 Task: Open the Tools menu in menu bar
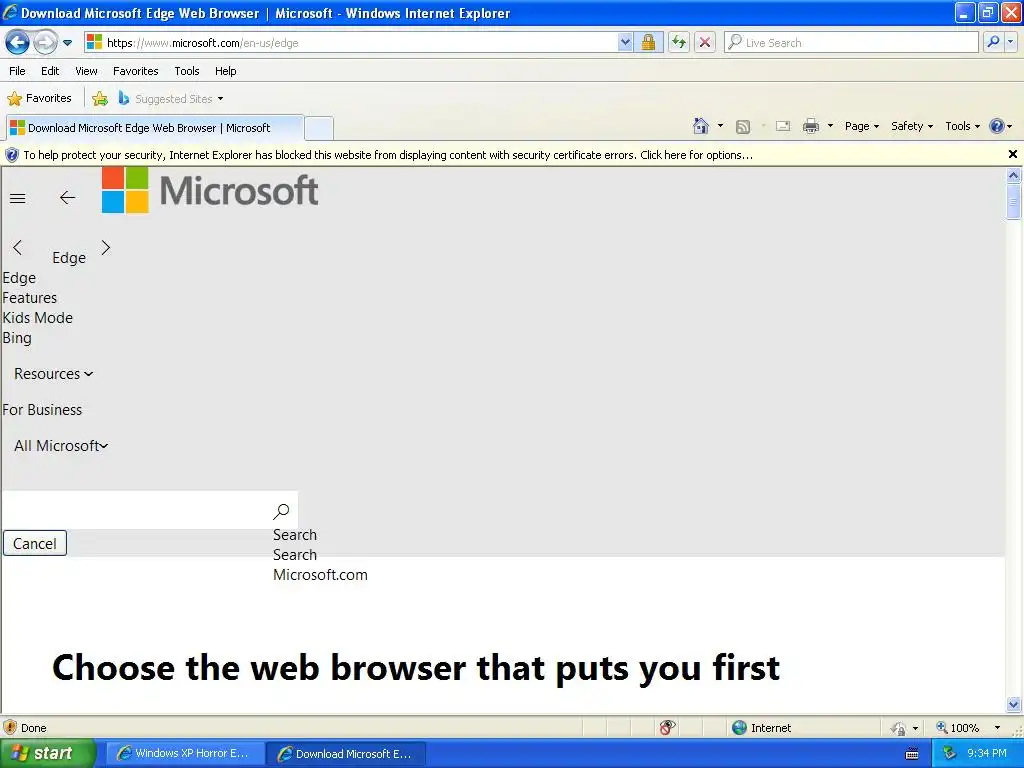point(187,71)
